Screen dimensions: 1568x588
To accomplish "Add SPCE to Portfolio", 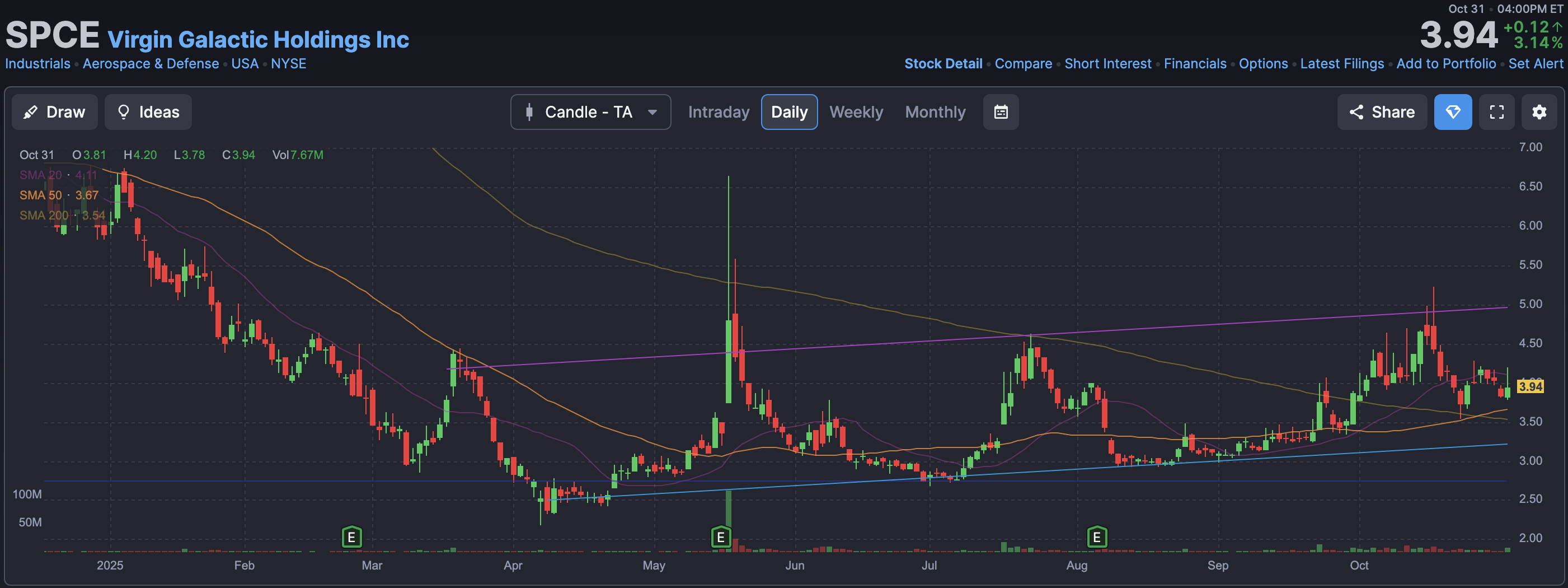I will (x=1445, y=64).
